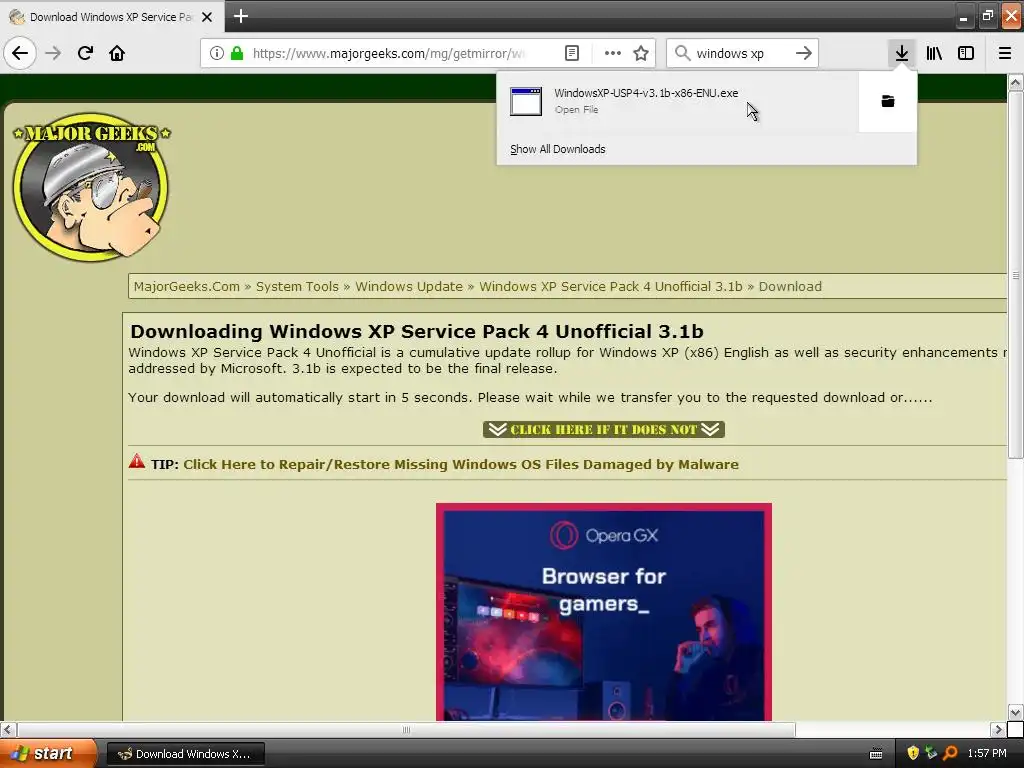Open System Tools breadcrumb link
This screenshot has height=768, width=1024.
point(297,287)
